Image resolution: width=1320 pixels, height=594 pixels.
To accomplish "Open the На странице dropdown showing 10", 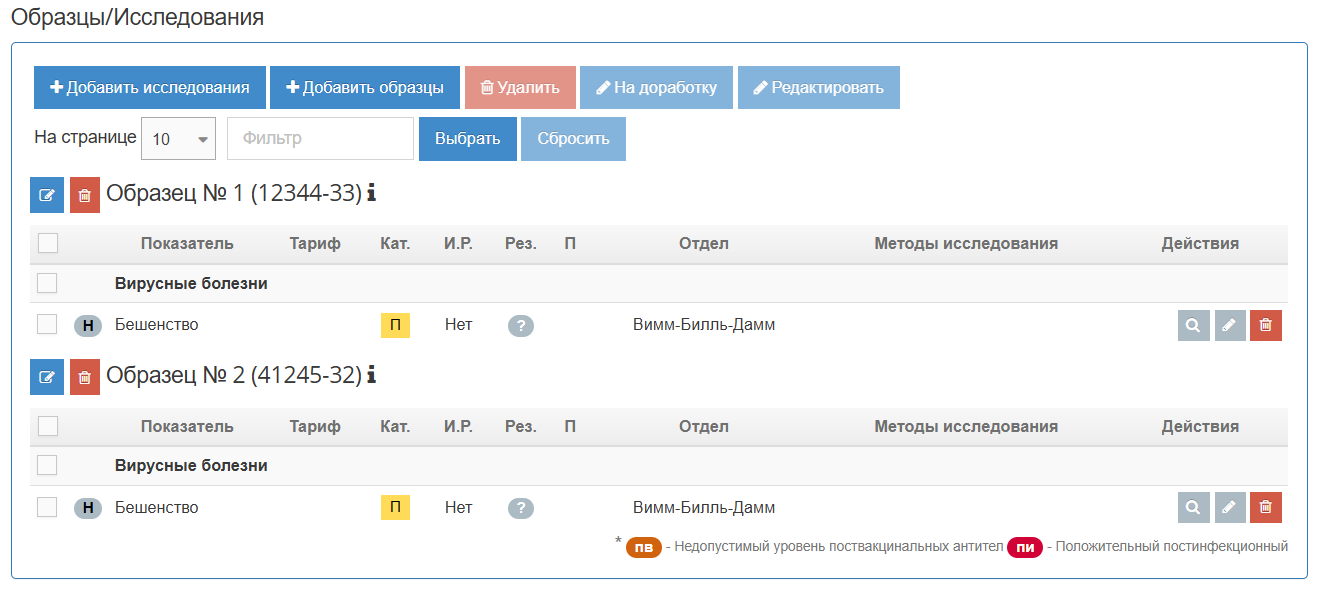I will pos(180,139).
